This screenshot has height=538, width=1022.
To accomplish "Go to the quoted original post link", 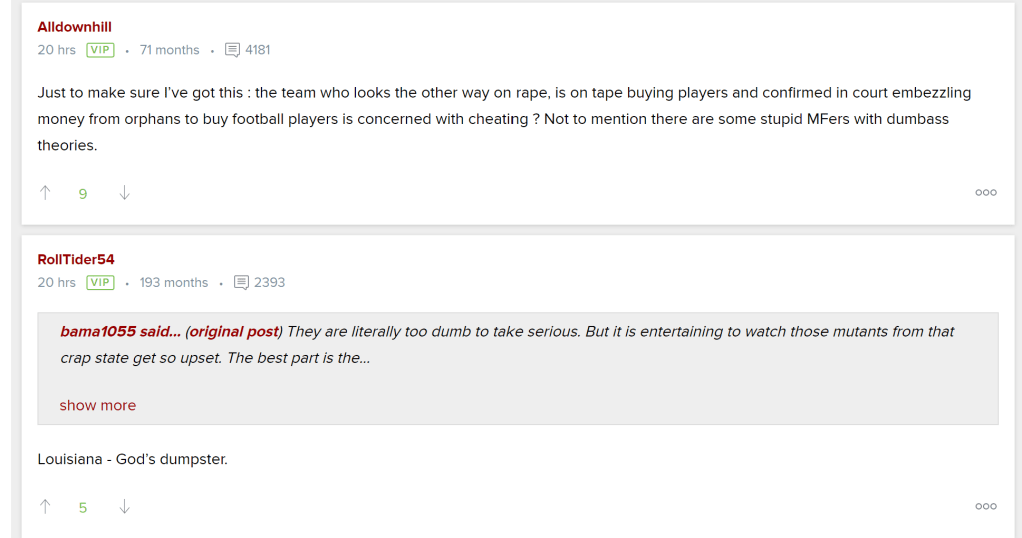I will [x=234, y=331].
